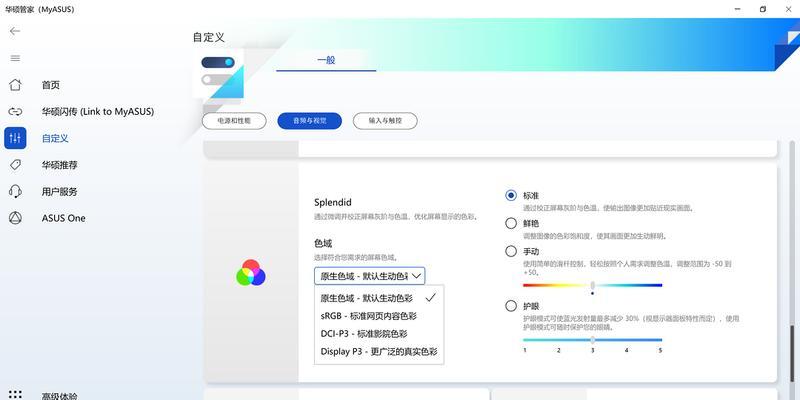Viewport: 800px width, 400px height.
Task: Click the 色域 label text
Action: (323, 243)
